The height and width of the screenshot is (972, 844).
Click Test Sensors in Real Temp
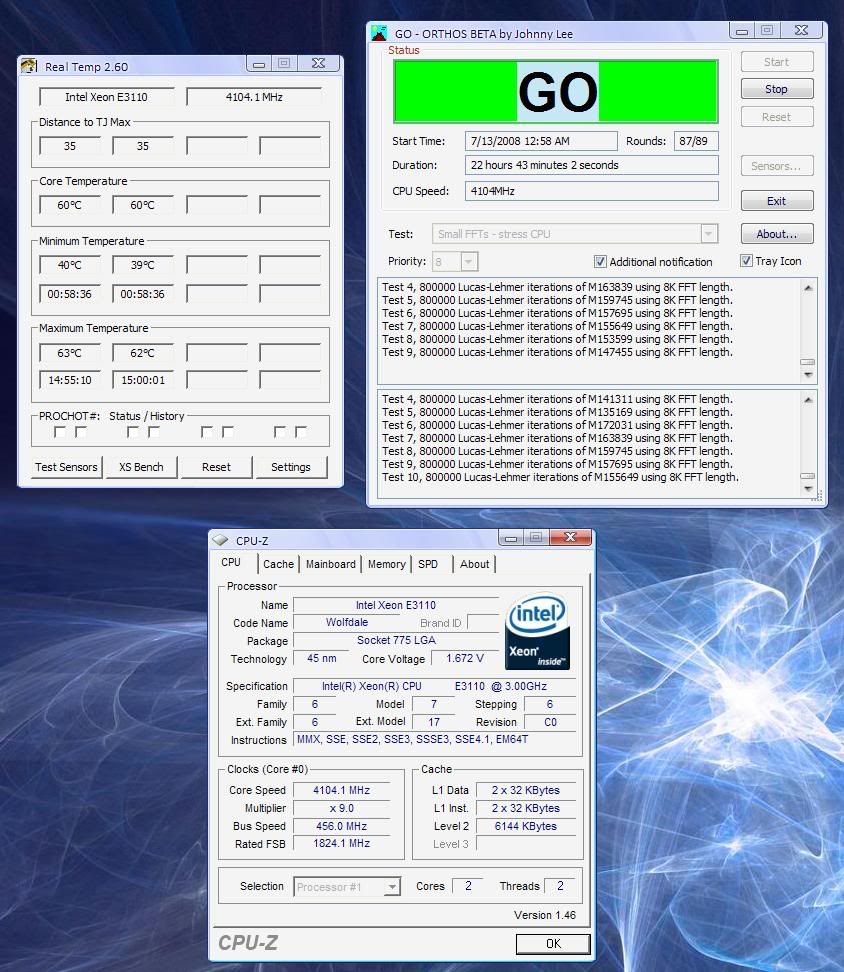66,467
